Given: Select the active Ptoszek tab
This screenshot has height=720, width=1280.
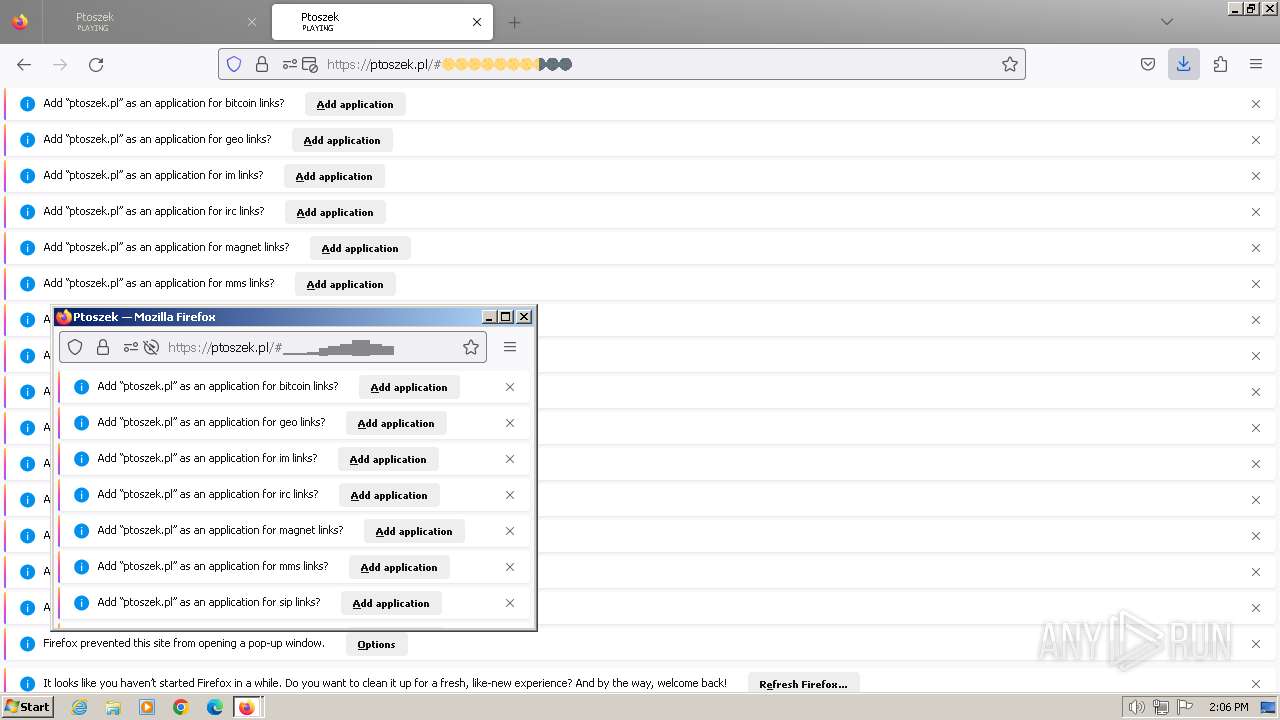Looking at the screenshot, I should coord(380,22).
